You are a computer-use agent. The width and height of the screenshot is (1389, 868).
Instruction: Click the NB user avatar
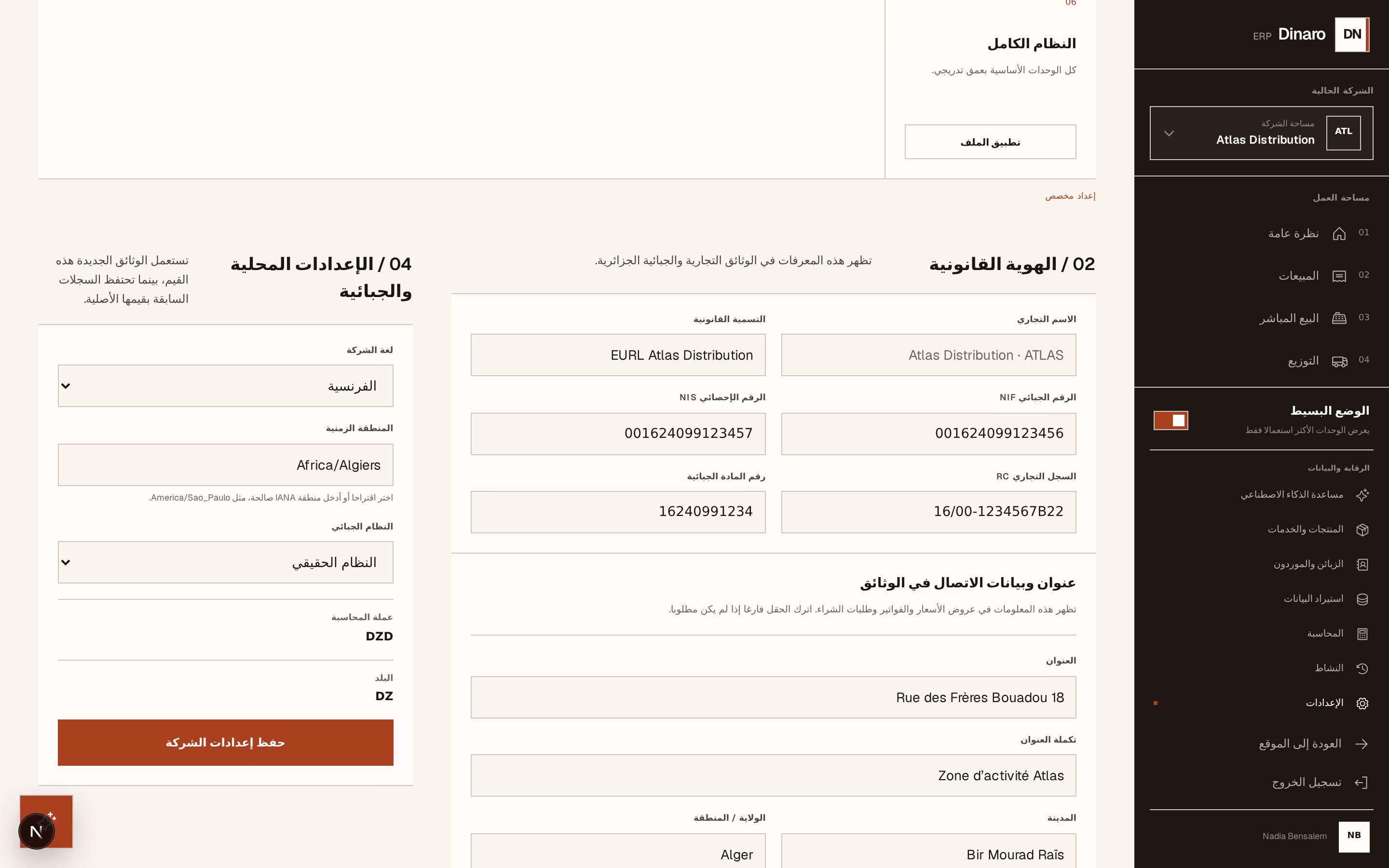[x=1354, y=837]
